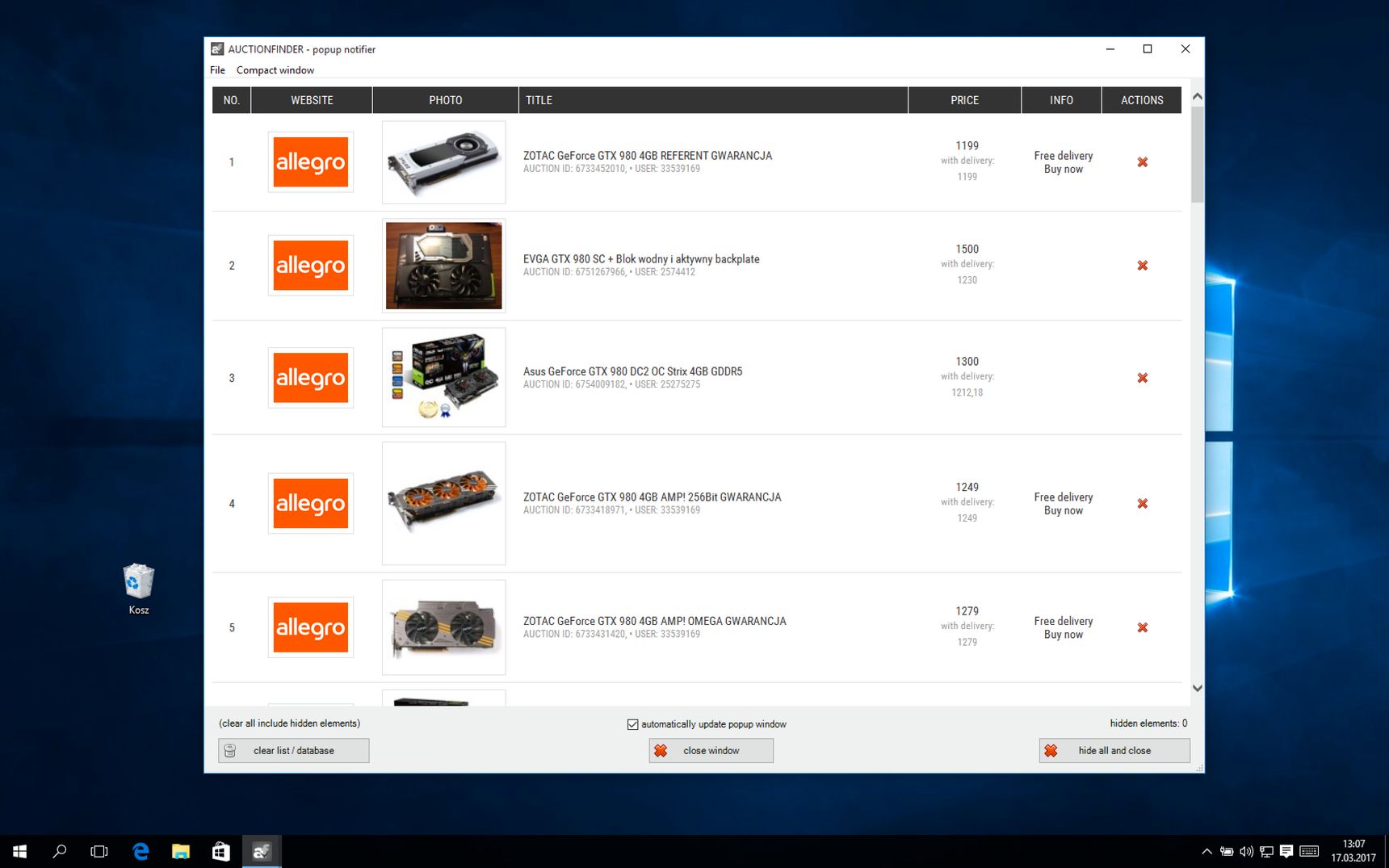Open touch keyboard tray icon

coord(1309,851)
